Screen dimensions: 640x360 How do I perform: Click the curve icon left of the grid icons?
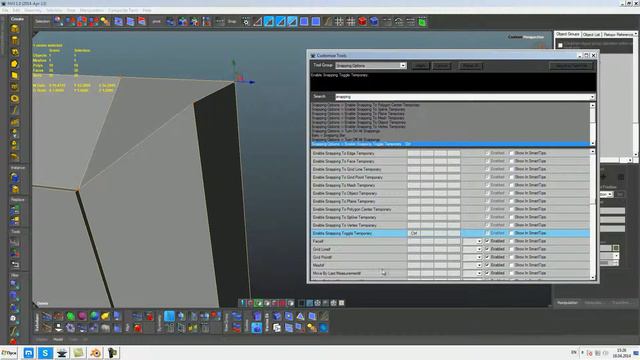[x=328, y=22]
